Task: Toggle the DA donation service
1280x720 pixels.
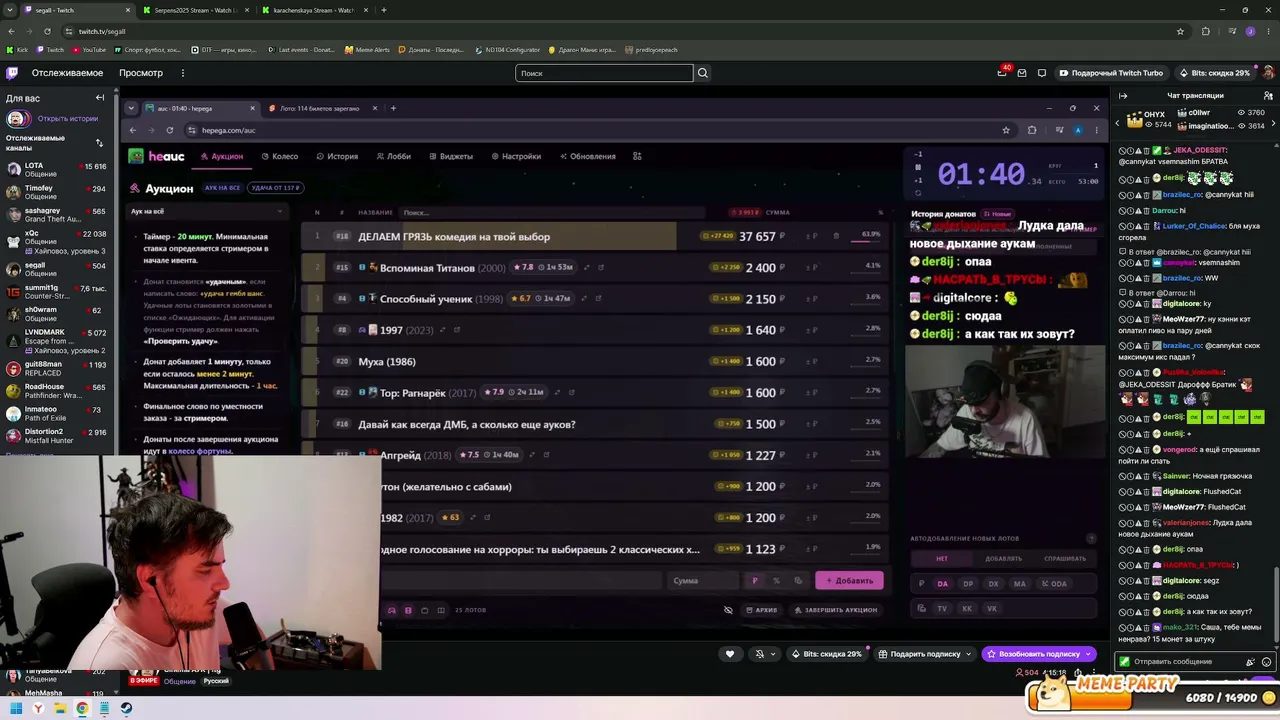Action: (942, 584)
